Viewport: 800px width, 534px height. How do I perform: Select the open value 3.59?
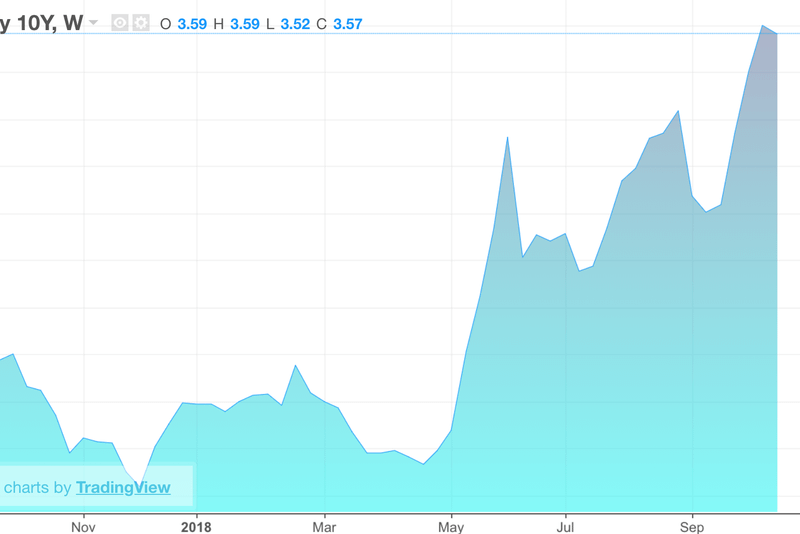[191, 24]
